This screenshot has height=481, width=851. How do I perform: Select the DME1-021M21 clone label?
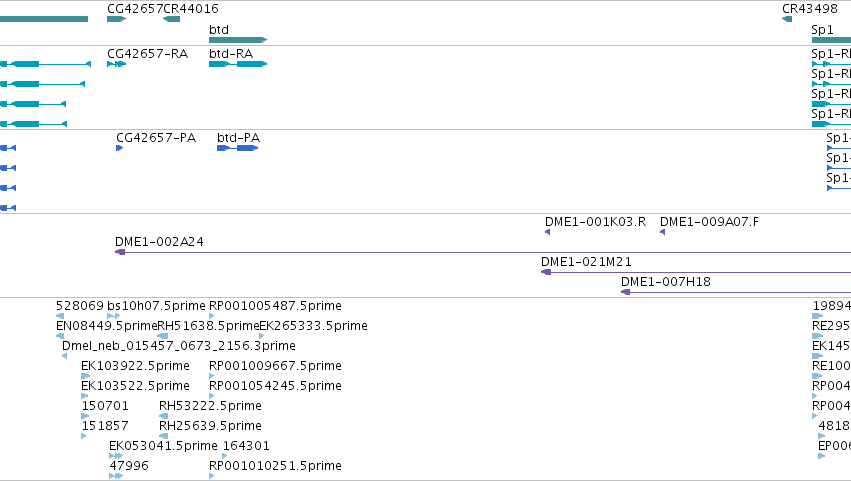(x=586, y=262)
